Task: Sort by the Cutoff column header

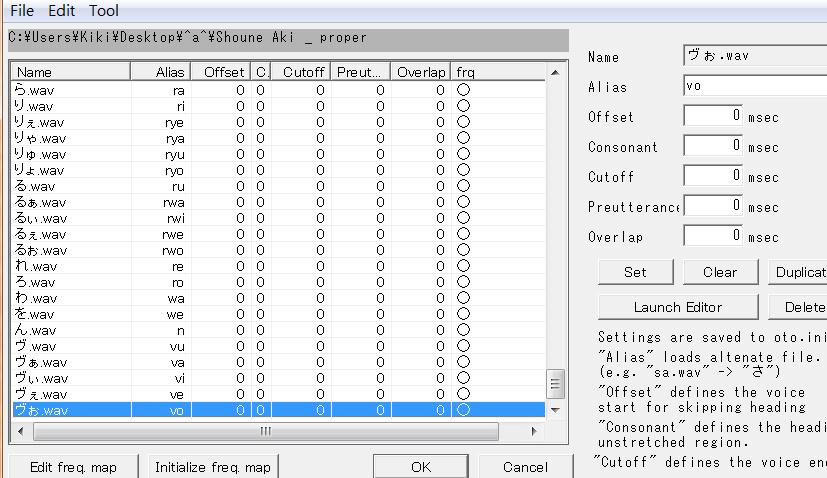Action: [x=301, y=72]
